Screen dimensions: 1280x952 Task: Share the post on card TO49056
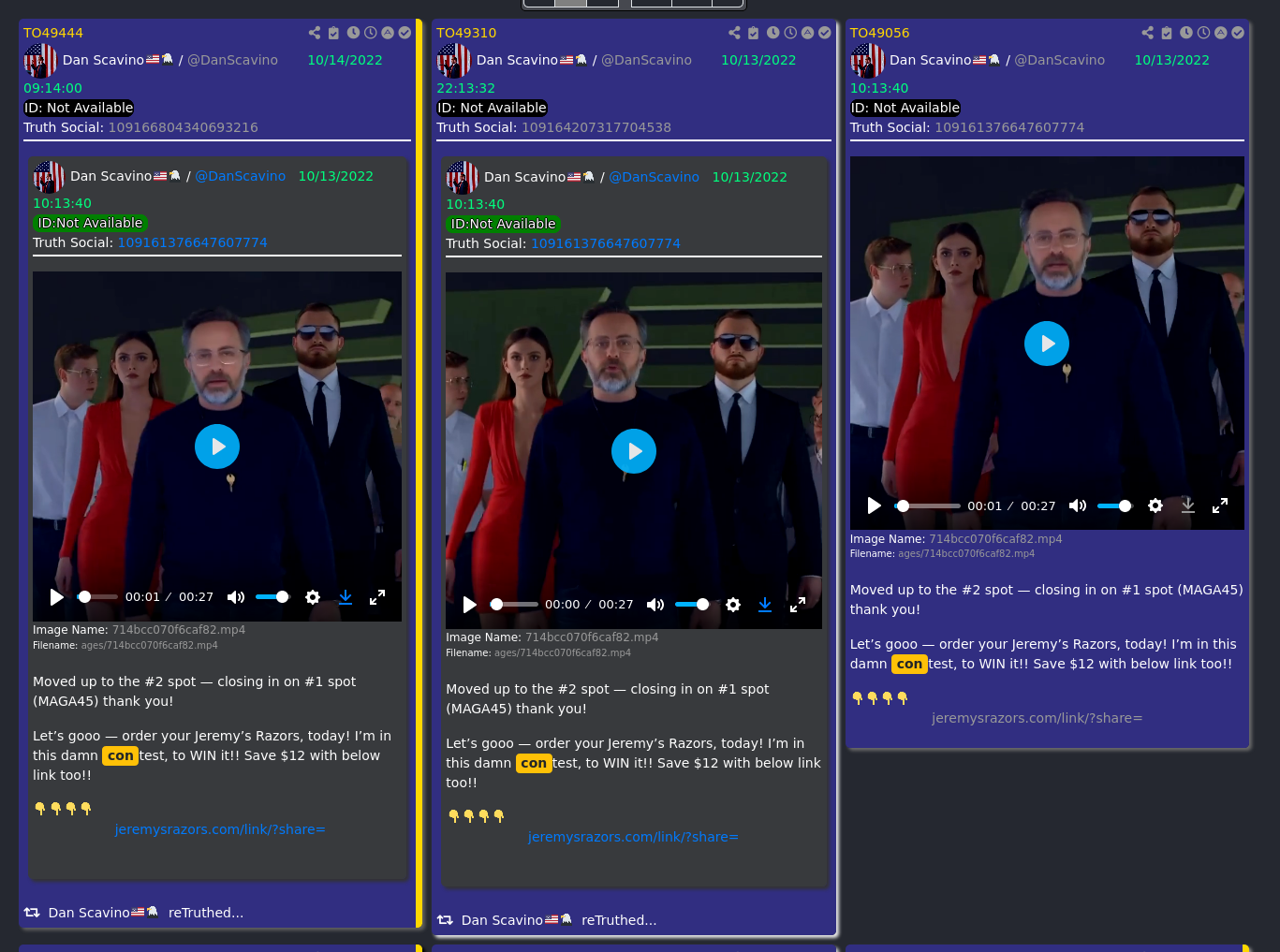[1148, 33]
